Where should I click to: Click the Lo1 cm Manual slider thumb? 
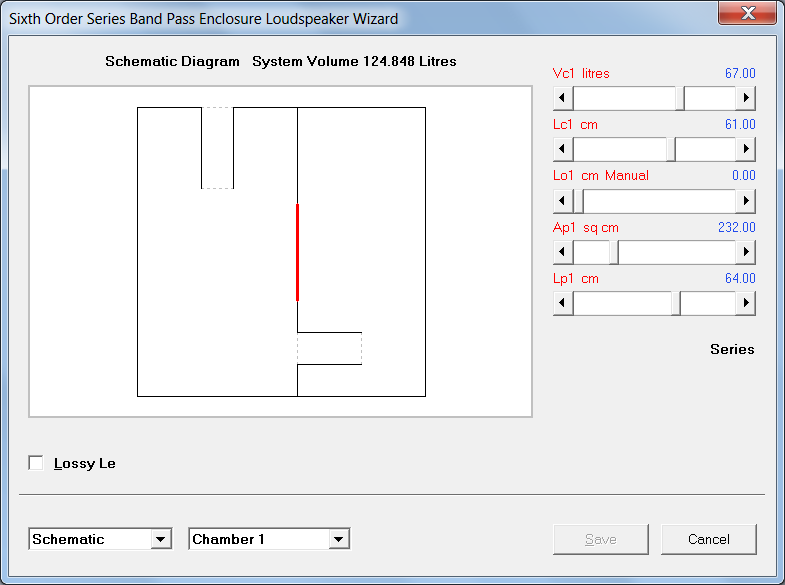click(x=578, y=201)
